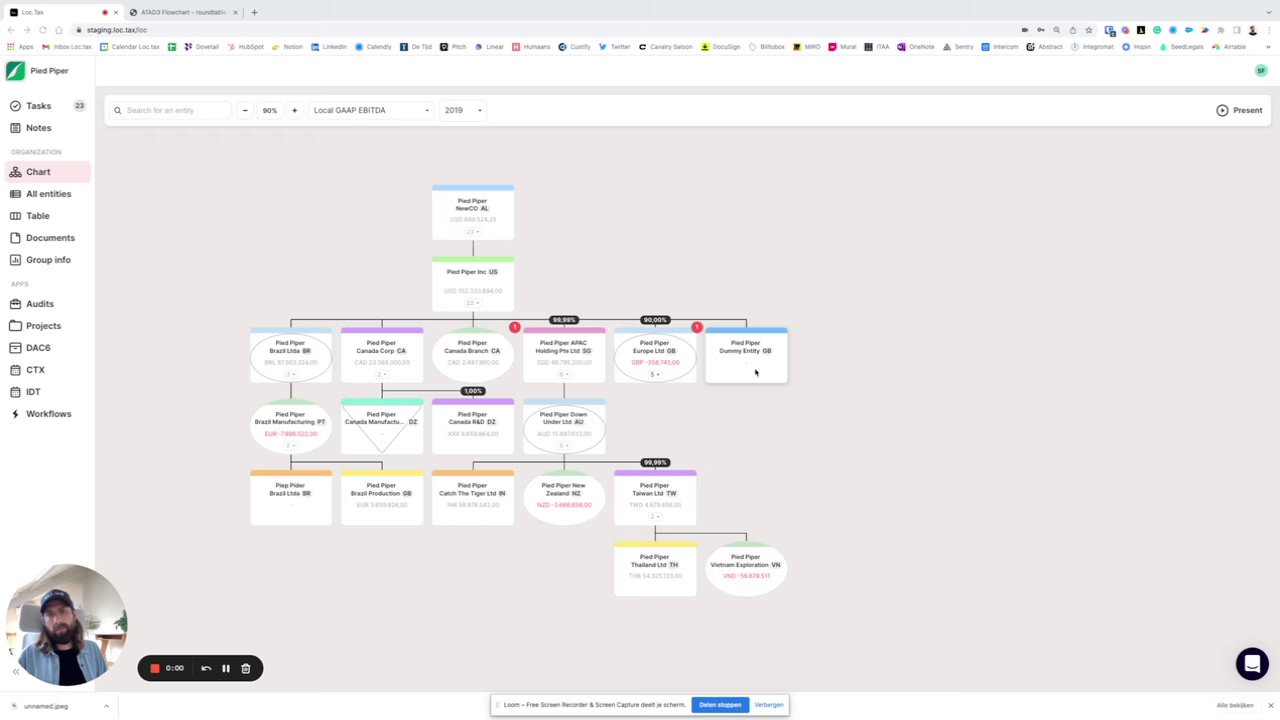Delete the Loom recording
Viewport: 1280px width, 720px height.
245,668
